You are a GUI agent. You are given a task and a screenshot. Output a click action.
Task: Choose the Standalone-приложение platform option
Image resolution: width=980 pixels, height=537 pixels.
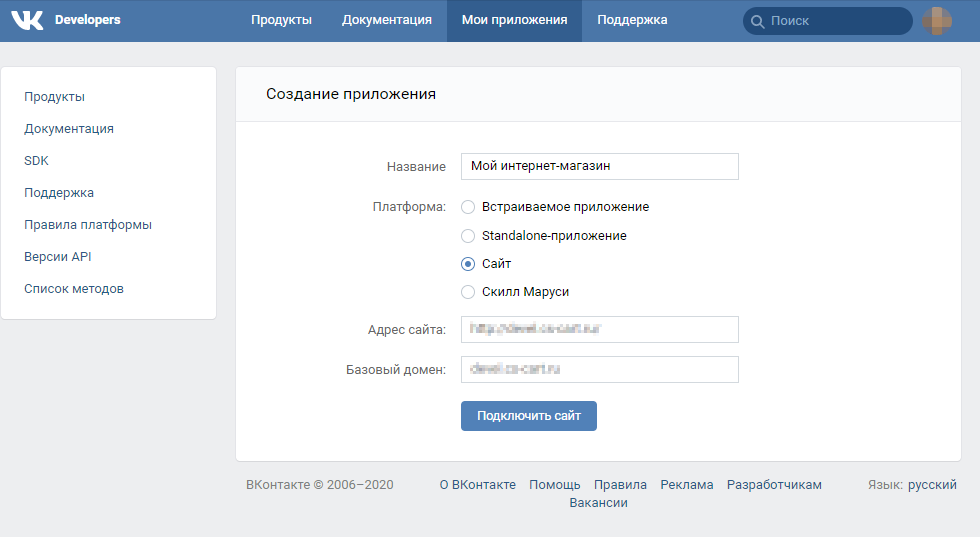[468, 236]
